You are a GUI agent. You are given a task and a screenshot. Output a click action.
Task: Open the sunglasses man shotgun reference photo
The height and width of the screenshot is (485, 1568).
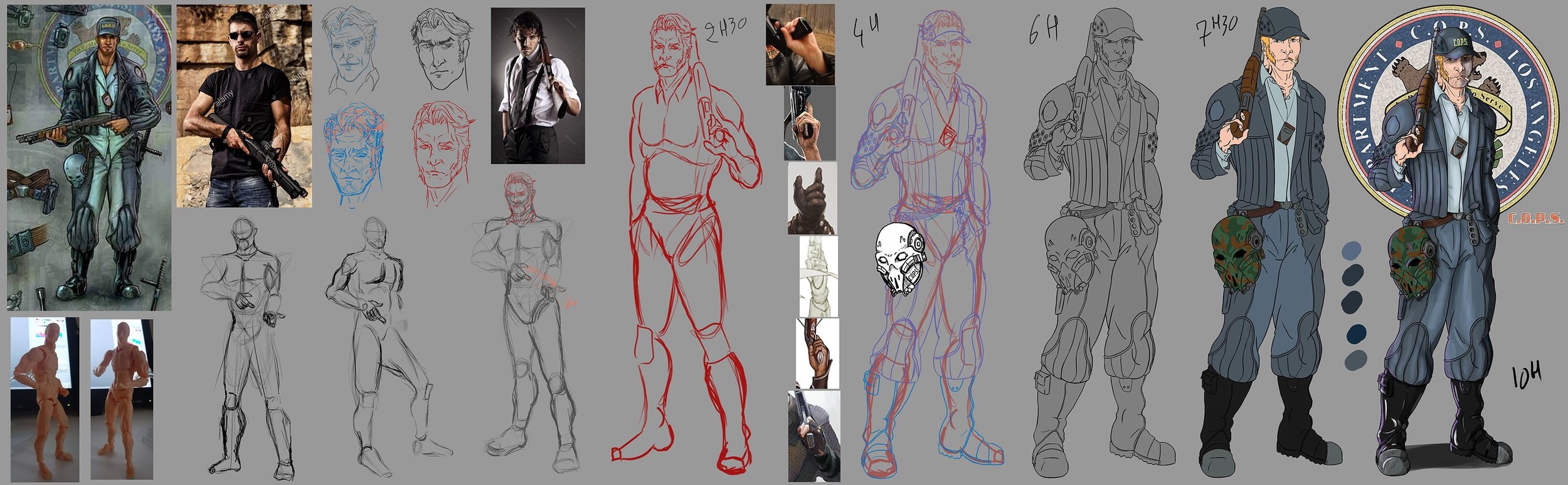244,106
